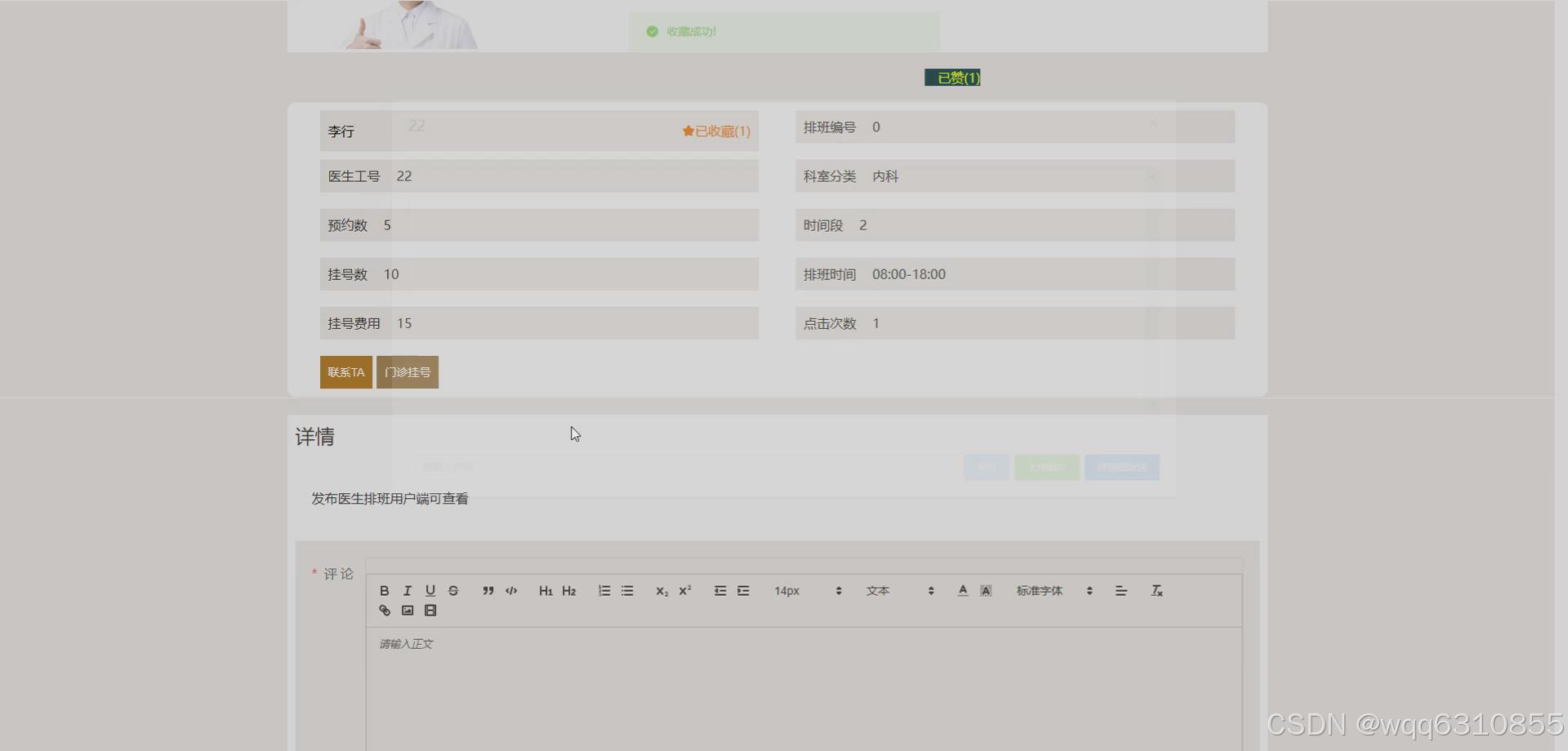
Task: Create a bulleted list
Action: pos(627,591)
